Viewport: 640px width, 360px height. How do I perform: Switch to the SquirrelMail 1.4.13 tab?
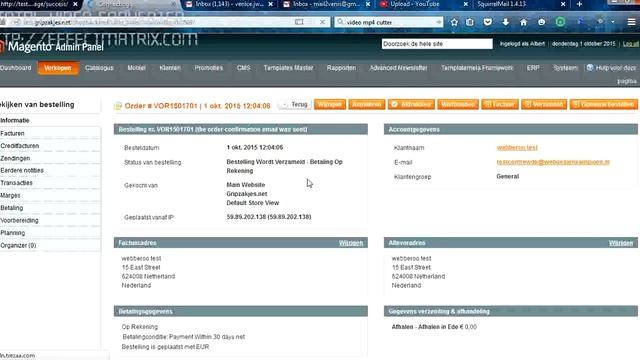pyautogui.click(x=502, y=4)
